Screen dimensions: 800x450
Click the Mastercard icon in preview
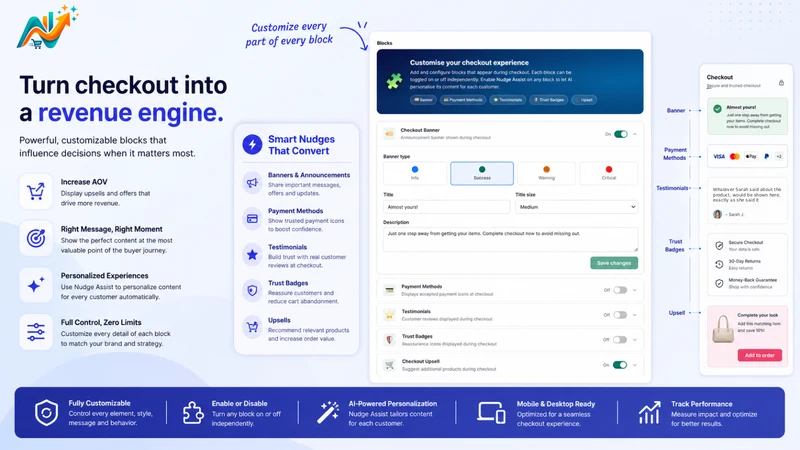point(735,157)
